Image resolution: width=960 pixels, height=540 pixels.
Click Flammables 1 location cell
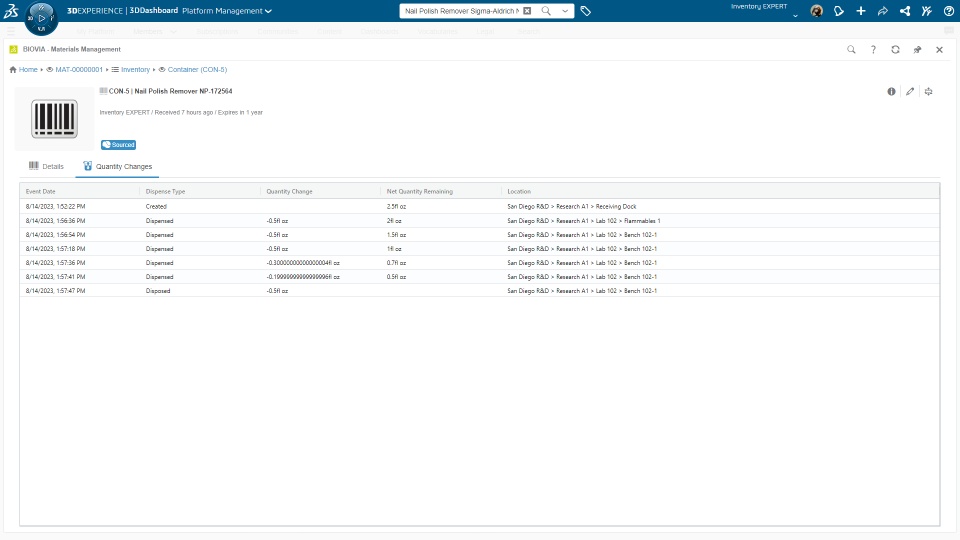(x=583, y=220)
